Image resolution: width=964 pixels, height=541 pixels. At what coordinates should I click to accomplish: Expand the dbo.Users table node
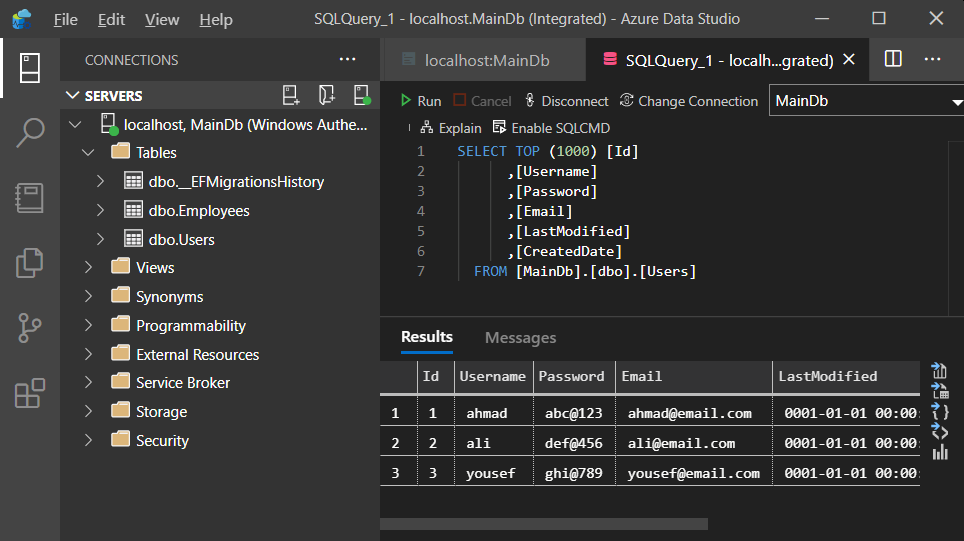click(101, 239)
